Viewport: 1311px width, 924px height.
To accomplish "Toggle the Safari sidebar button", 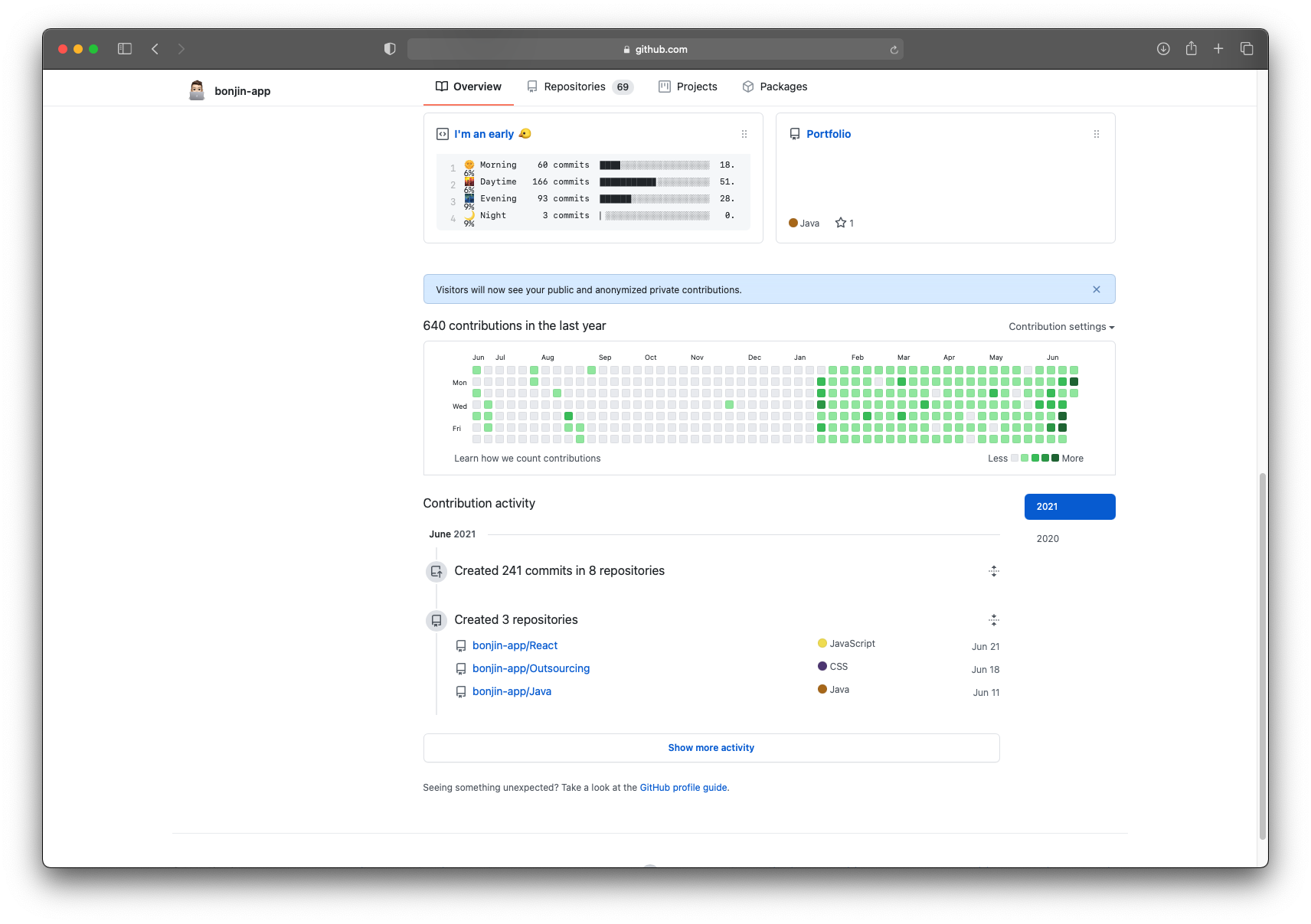I will pos(125,49).
